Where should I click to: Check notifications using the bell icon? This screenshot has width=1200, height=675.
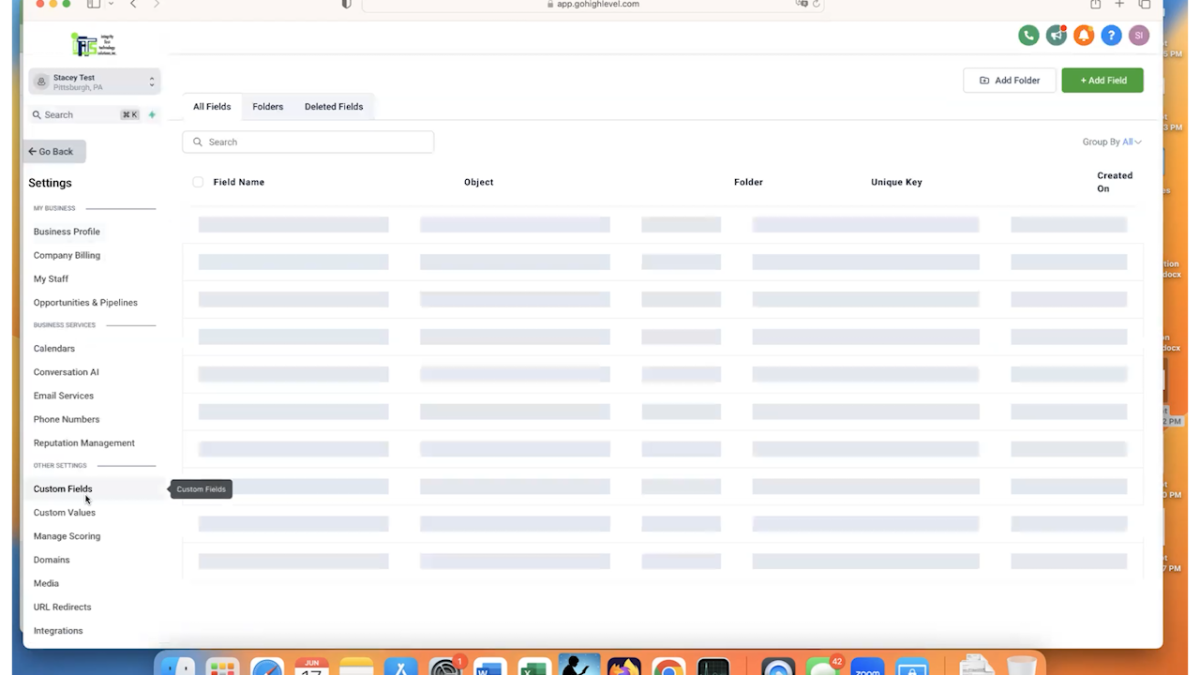tap(1084, 35)
